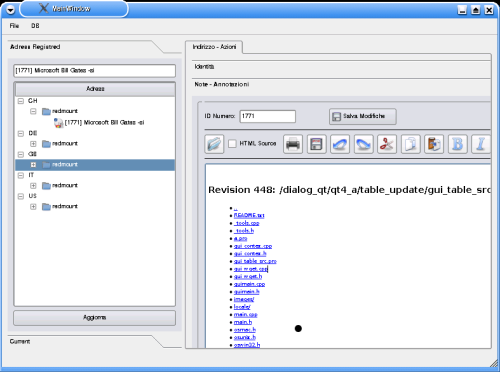Click the Adress column header

click(95, 89)
